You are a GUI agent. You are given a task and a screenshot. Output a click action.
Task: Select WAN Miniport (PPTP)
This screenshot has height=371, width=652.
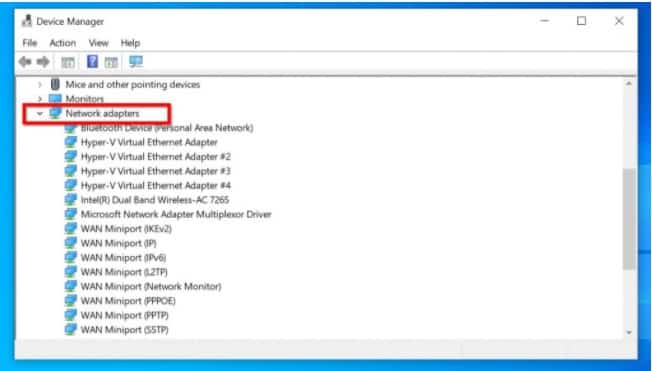pyautogui.click(x=124, y=315)
